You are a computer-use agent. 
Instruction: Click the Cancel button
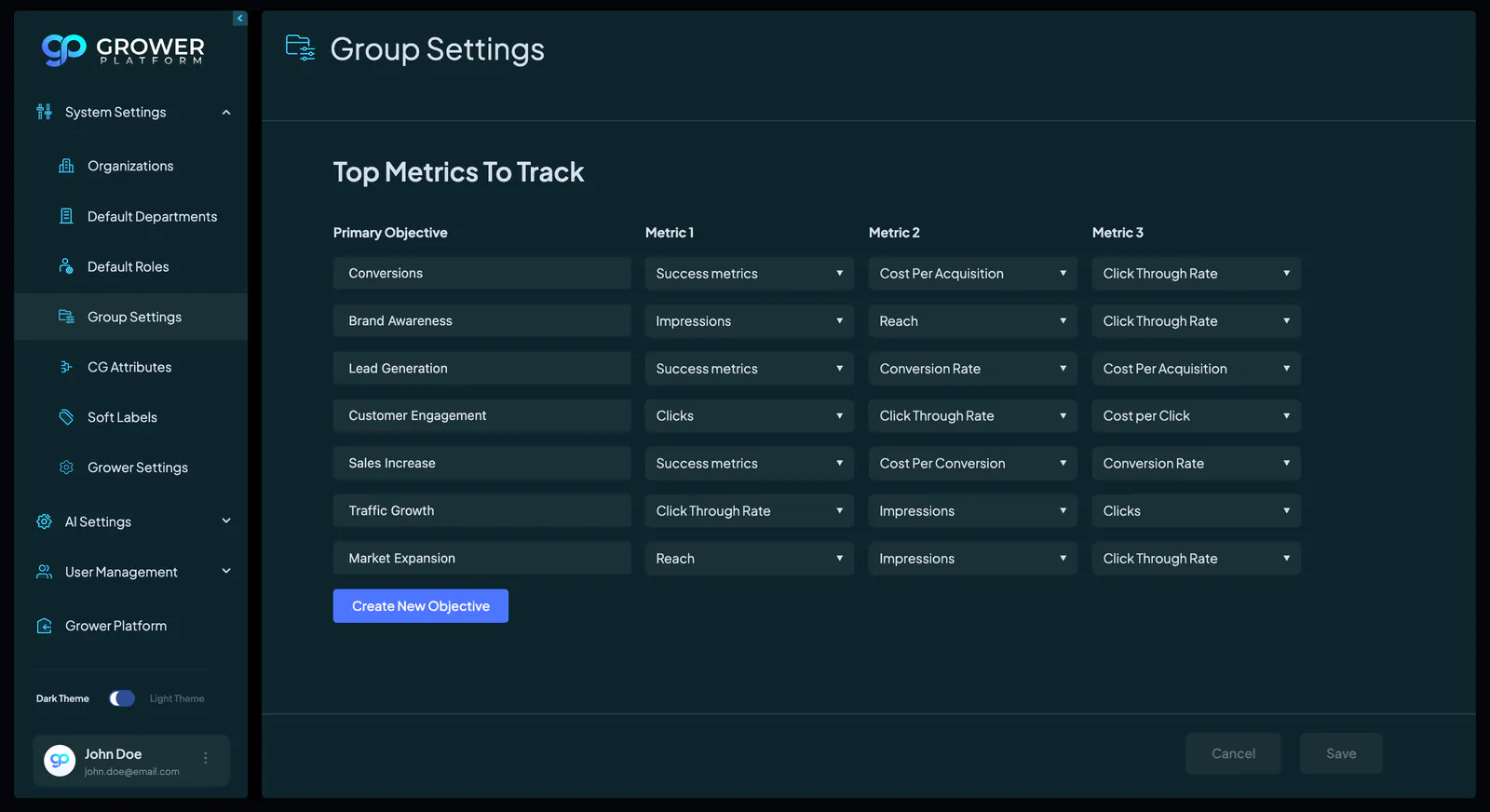click(1233, 753)
